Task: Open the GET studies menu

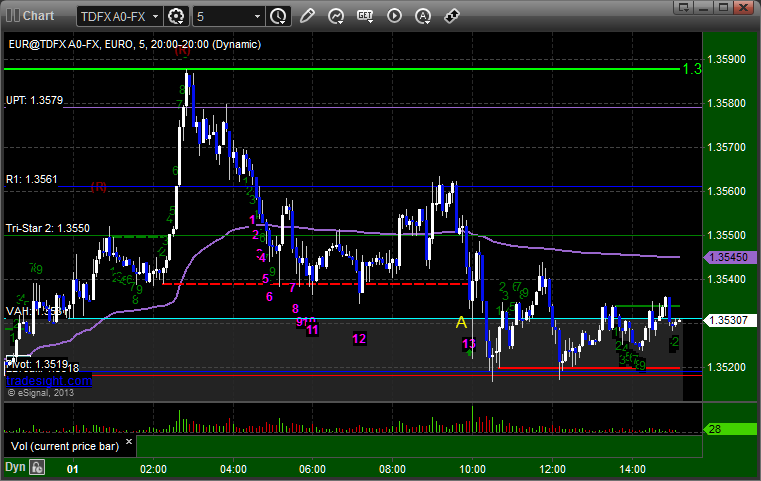Action: tap(365, 16)
